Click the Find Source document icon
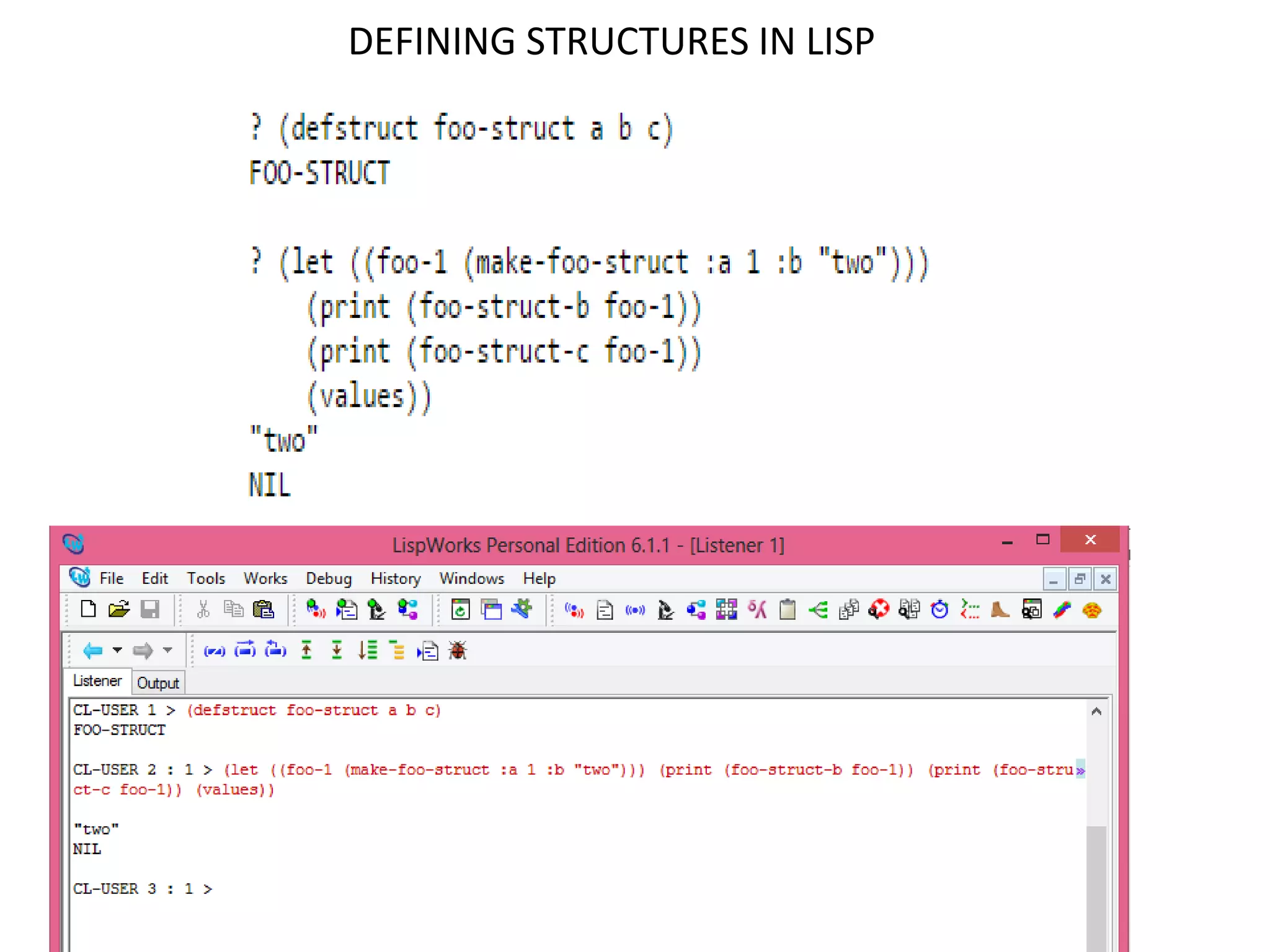 click(x=427, y=651)
